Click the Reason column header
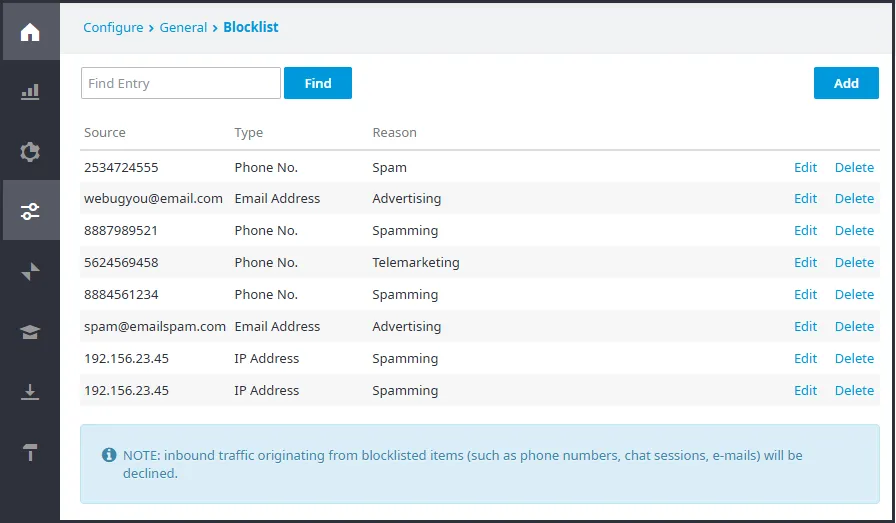896x523 pixels. tap(394, 133)
